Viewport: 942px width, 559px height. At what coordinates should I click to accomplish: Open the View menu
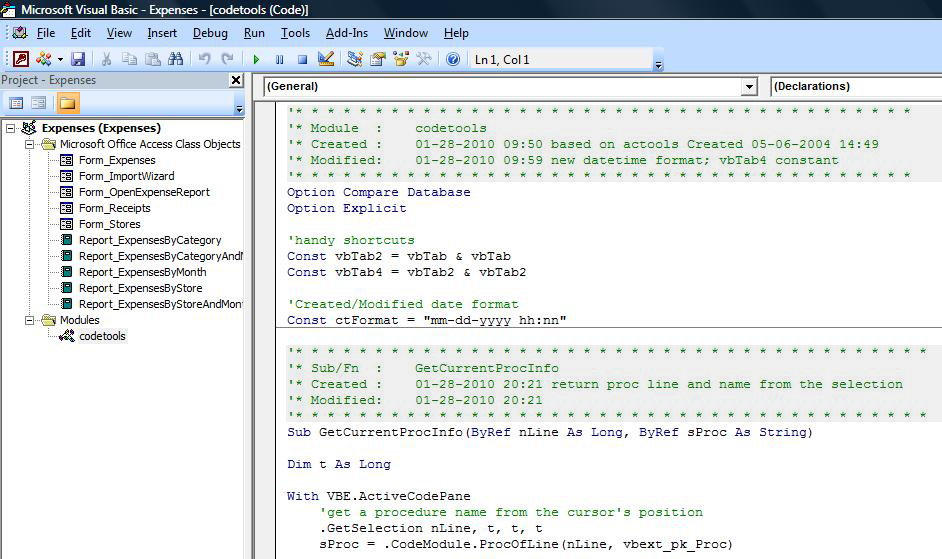click(x=119, y=33)
